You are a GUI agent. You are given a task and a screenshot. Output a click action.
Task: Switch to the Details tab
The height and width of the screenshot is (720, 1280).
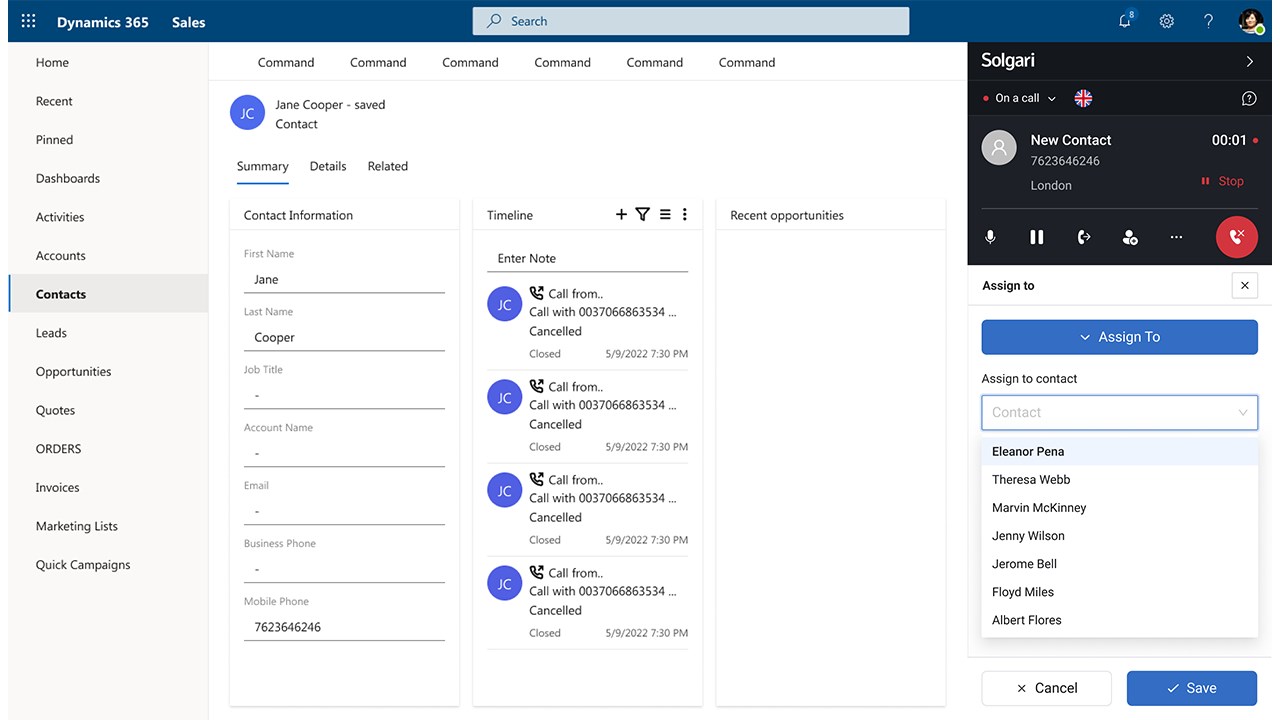click(328, 166)
